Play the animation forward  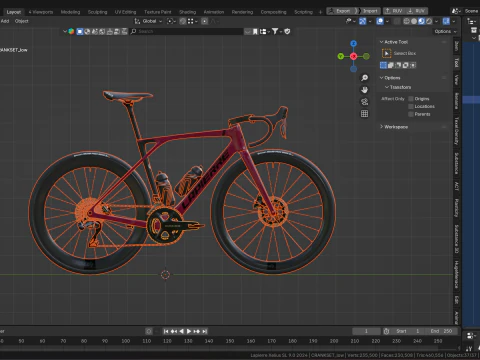[x=189, y=331]
